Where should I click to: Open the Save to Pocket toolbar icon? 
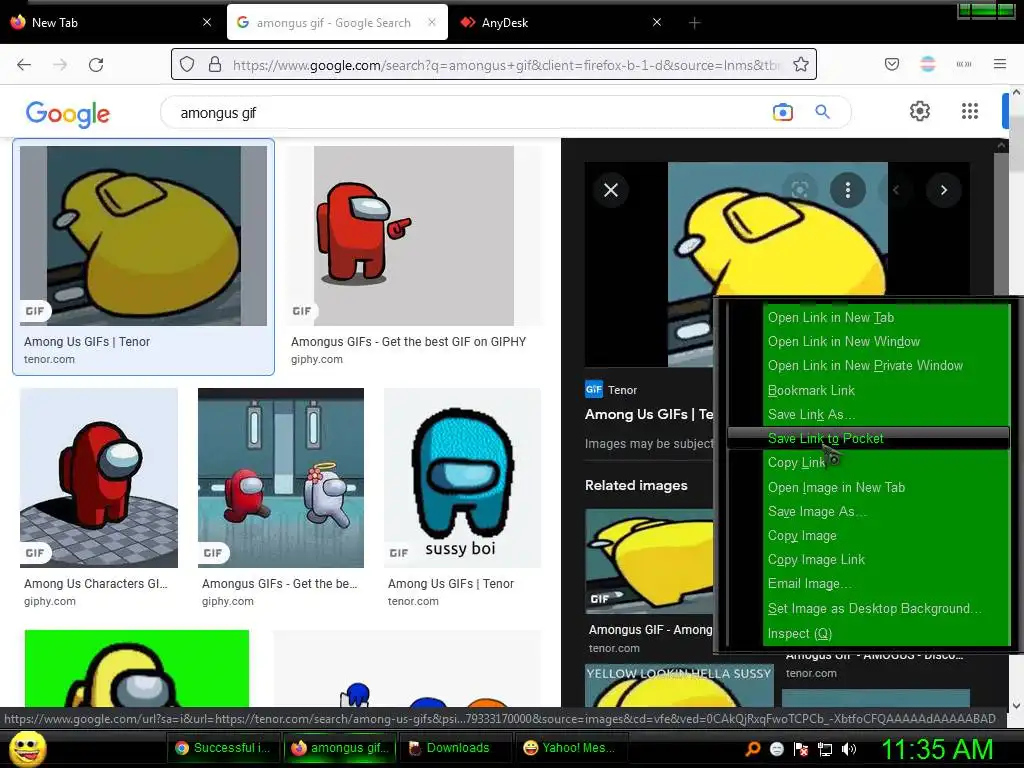pyautogui.click(x=892, y=64)
